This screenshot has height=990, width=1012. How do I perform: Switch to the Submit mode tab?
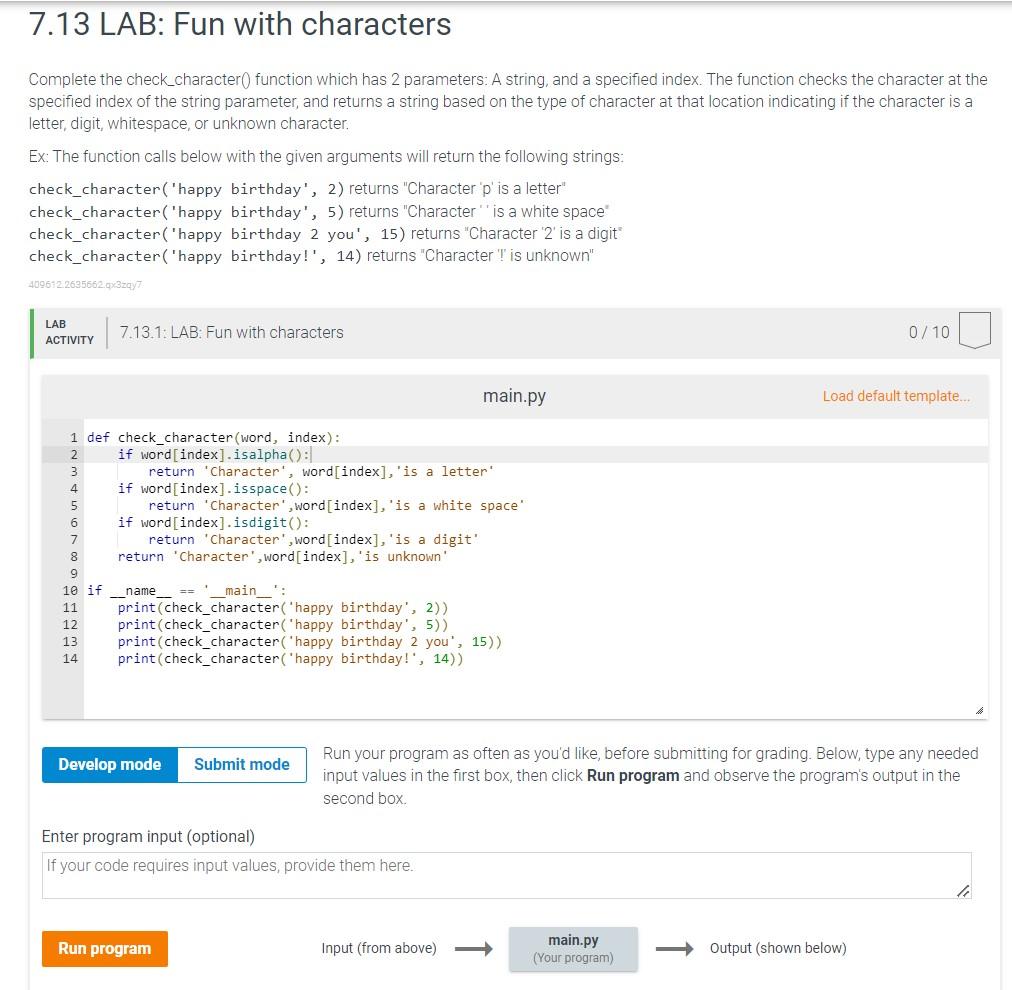(x=240, y=764)
